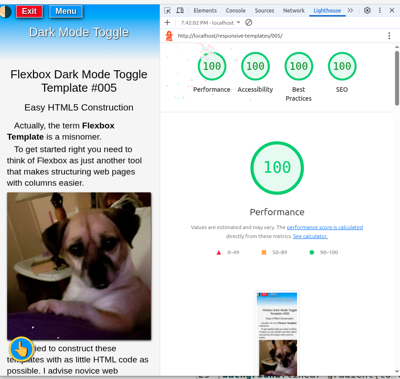Click 'Flexbox Dark Mode Toggle Template #005' heading
Image resolution: width=400 pixels, height=379 pixels.
tap(79, 81)
